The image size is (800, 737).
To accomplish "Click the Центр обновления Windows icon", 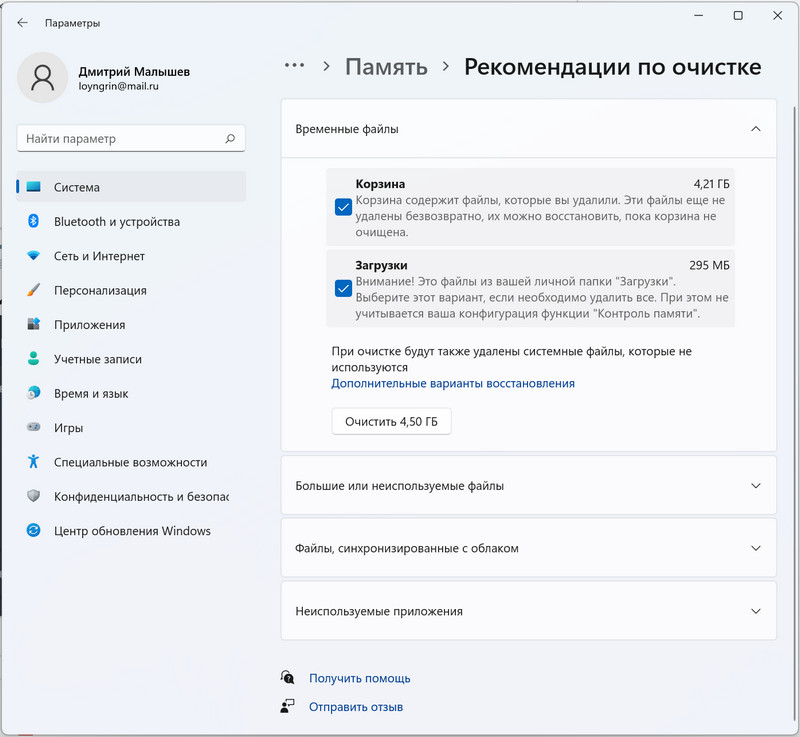I will click(x=33, y=531).
